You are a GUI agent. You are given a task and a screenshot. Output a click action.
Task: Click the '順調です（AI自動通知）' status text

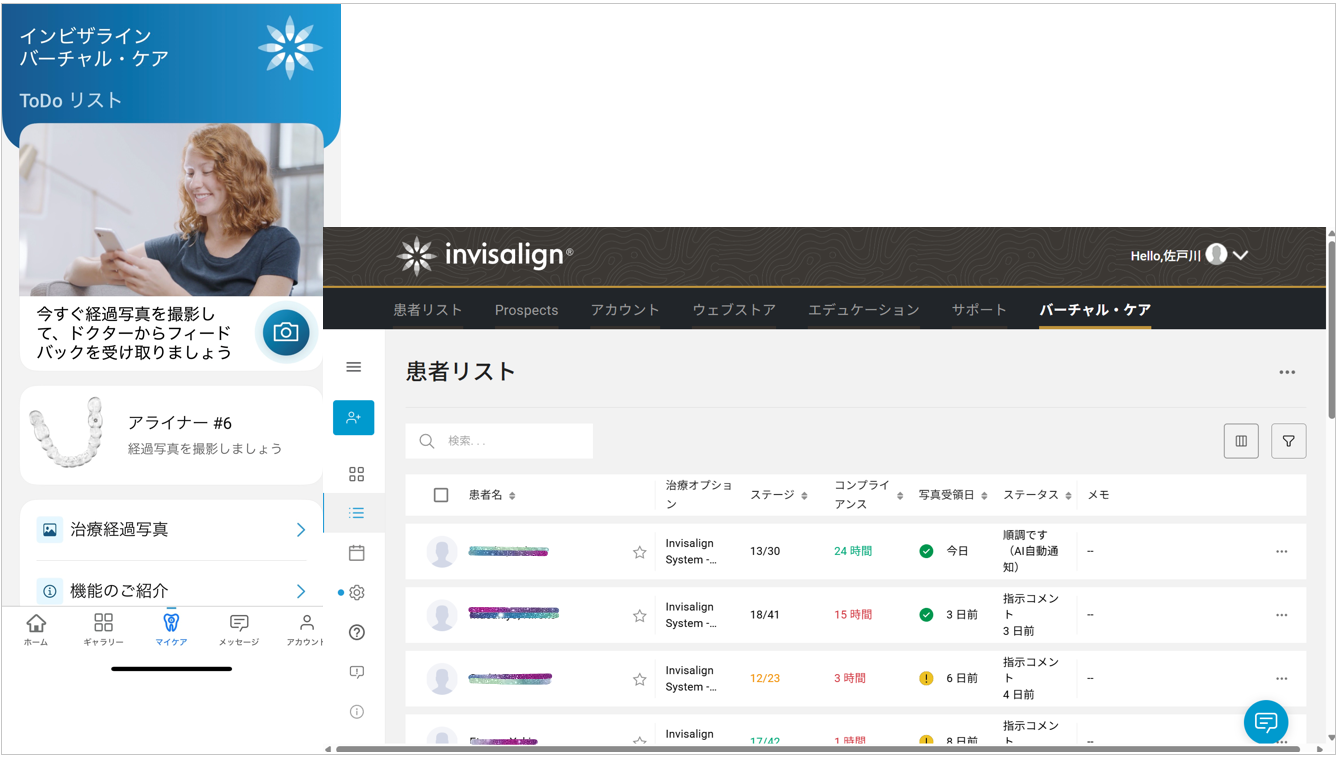(x=1031, y=551)
